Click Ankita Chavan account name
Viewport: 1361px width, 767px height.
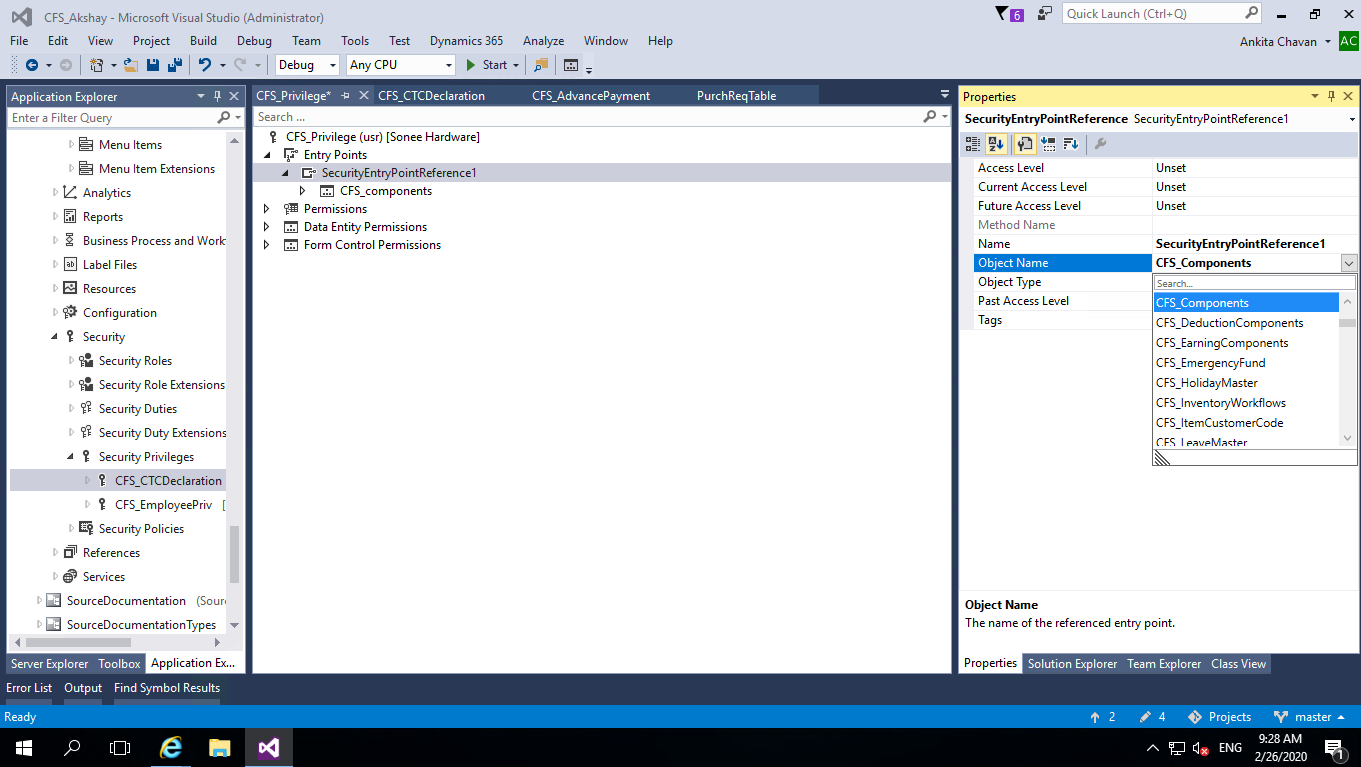click(x=1279, y=41)
